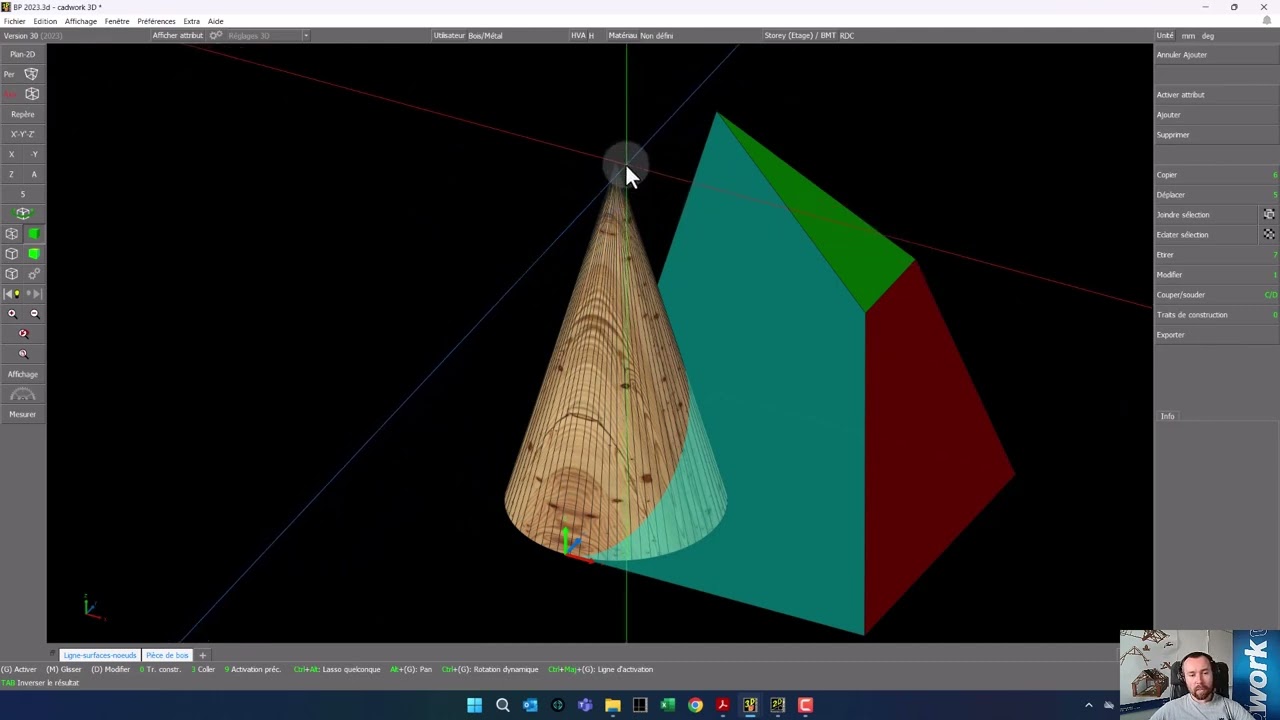Click the Storey (Etage) / BMT RDC field
This screenshot has height=720, width=1280.
(x=809, y=35)
